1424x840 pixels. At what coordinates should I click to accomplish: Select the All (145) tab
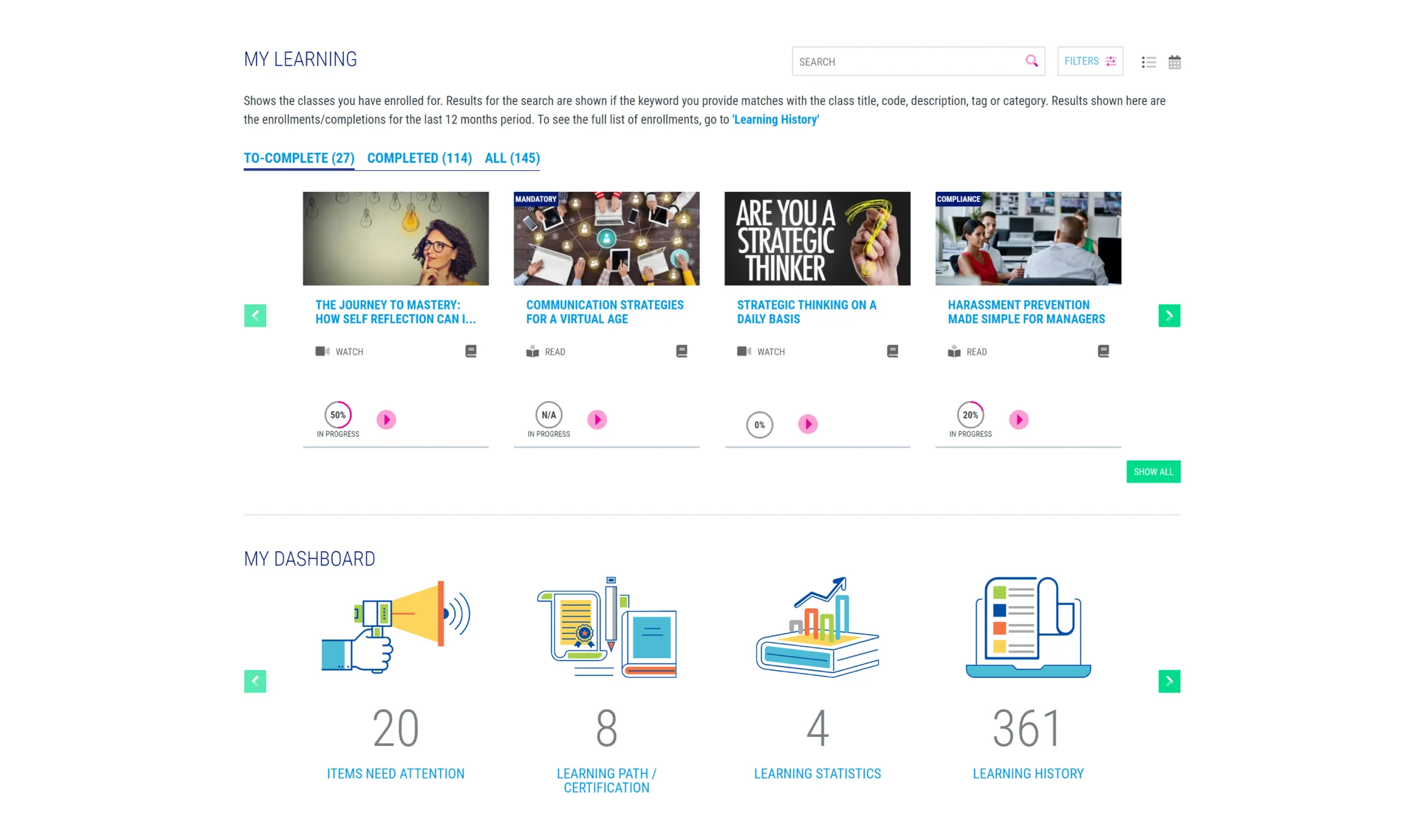(x=512, y=158)
